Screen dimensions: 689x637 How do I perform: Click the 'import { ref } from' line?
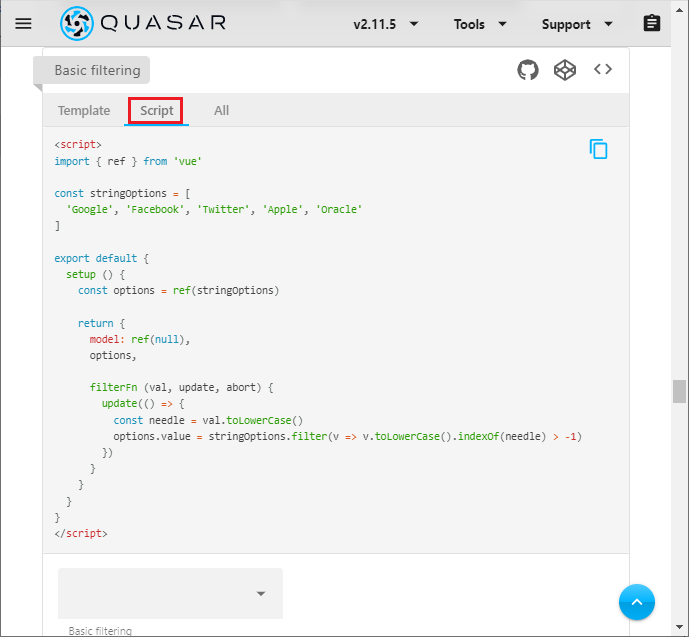pos(128,161)
